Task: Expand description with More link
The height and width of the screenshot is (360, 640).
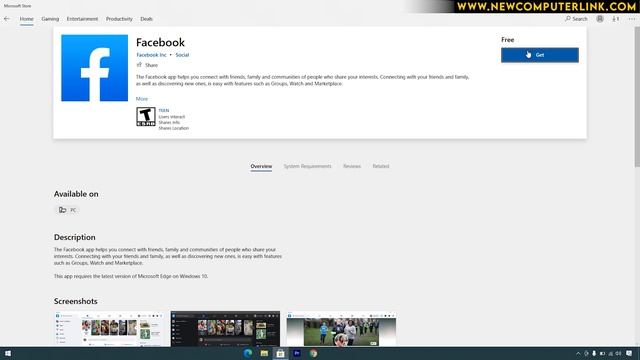Action: point(142,99)
